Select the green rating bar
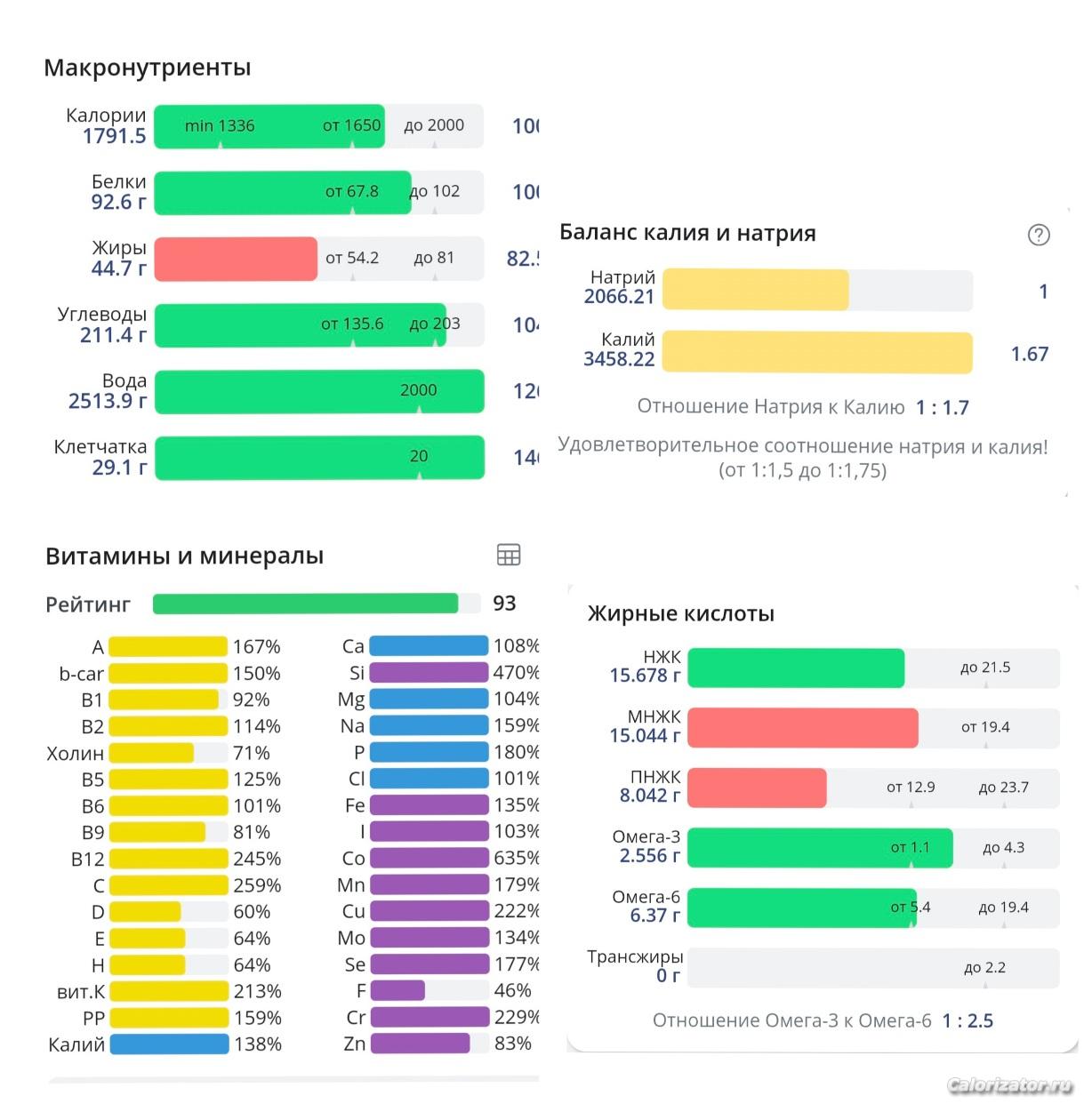1092x1104 pixels. [x=305, y=604]
